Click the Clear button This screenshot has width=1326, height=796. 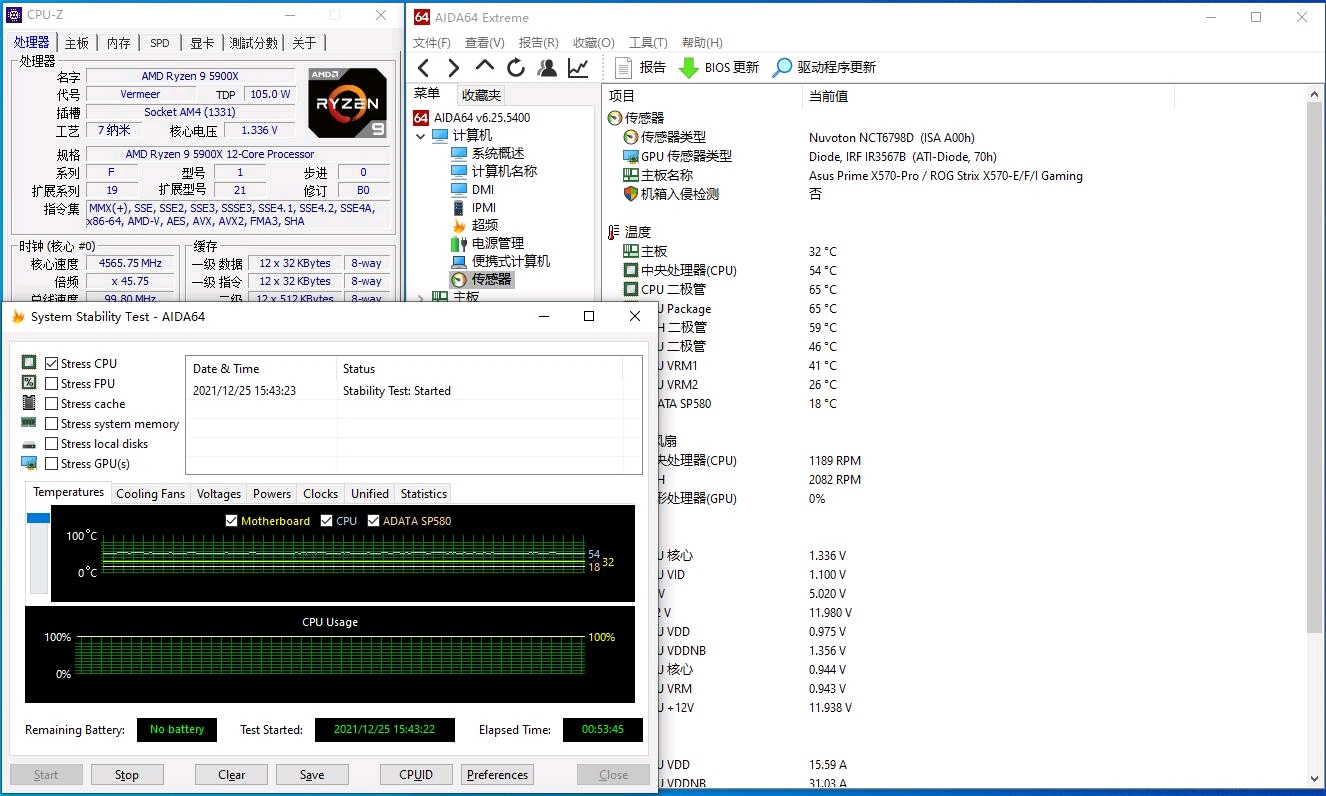tap(232, 775)
